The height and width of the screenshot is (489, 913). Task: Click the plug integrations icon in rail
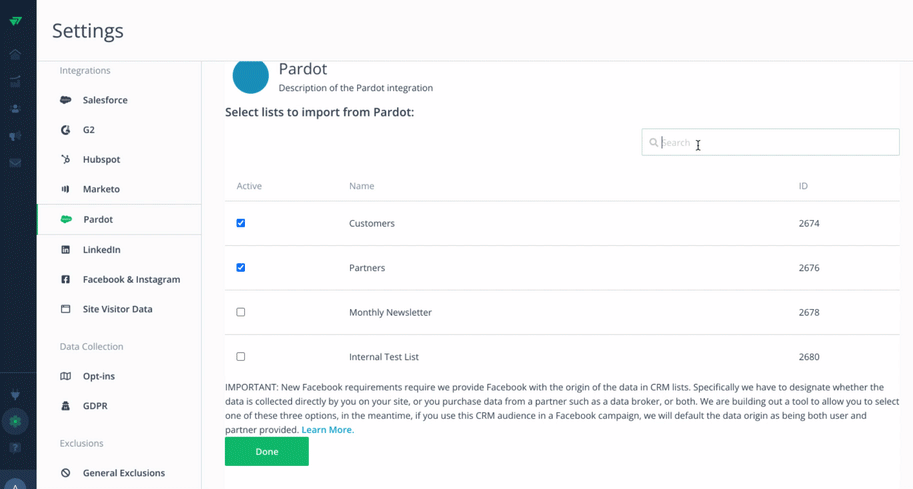(15, 395)
